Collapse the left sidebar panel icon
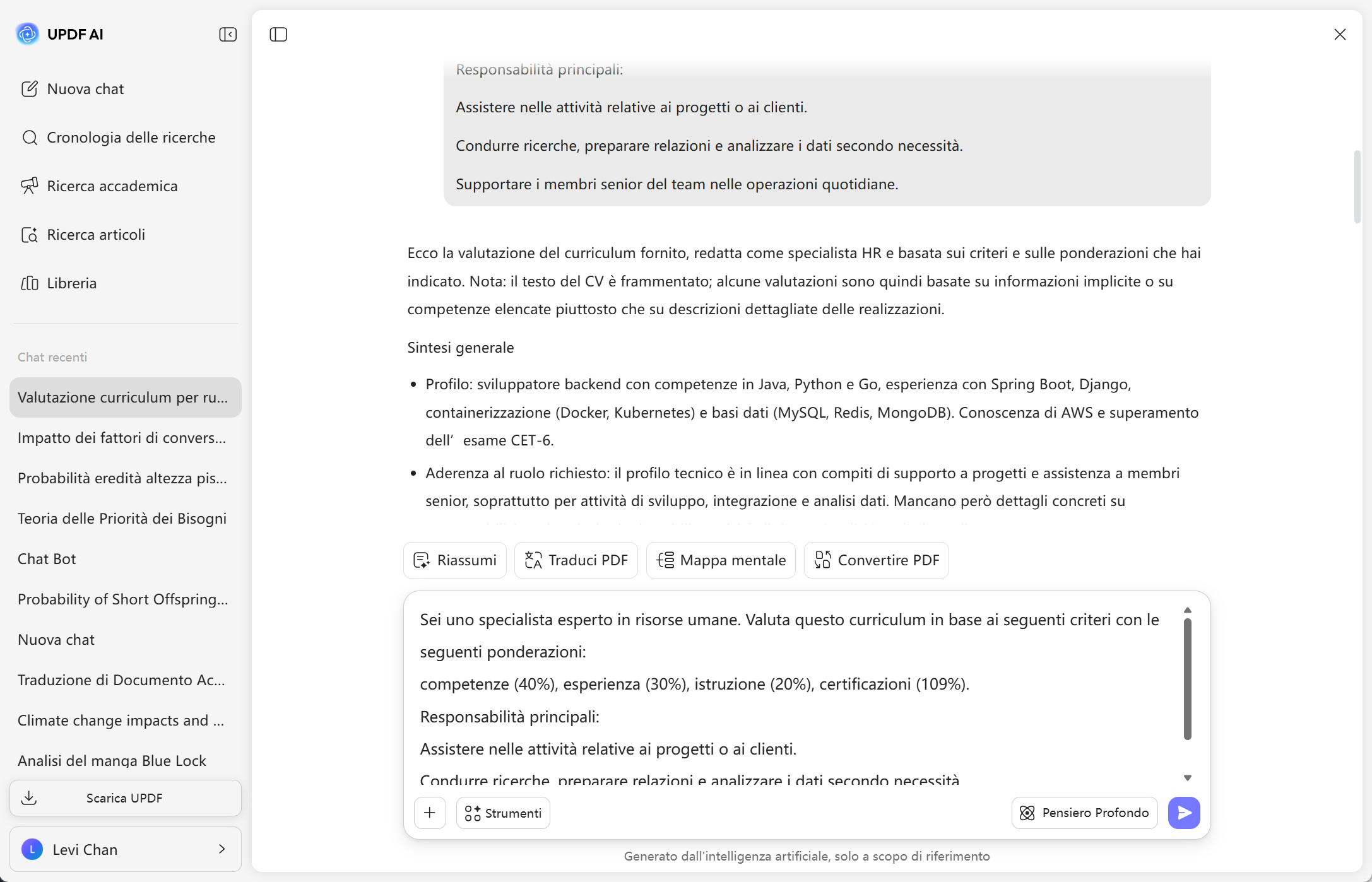The height and width of the screenshot is (882, 1372). pyautogui.click(x=228, y=34)
